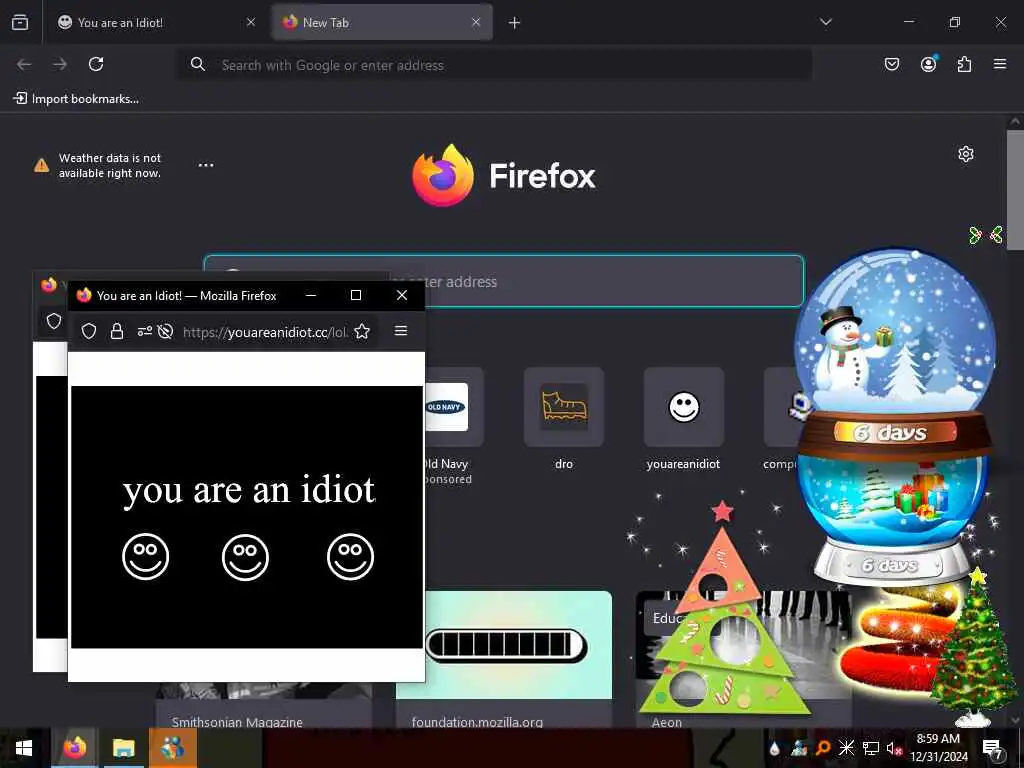Viewport: 1024px width, 768px height.
Task: Open File Explorer from taskbar
Action: coord(123,748)
